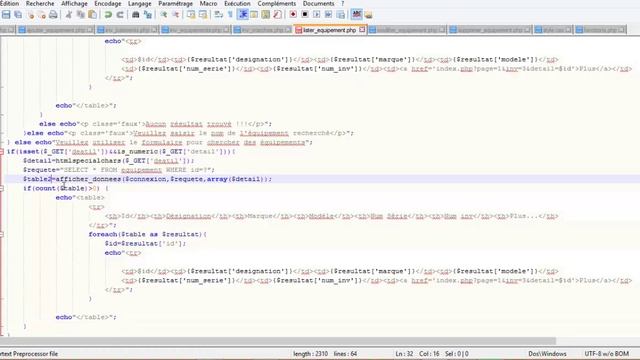Image resolution: width=640 pixels, height=360 pixels.
Task: Click the $id=$resultat['id']; line
Action: (145, 244)
